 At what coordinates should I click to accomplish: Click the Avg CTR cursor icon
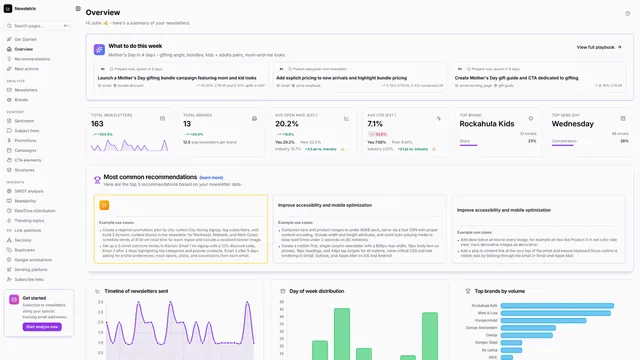(x=439, y=118)
